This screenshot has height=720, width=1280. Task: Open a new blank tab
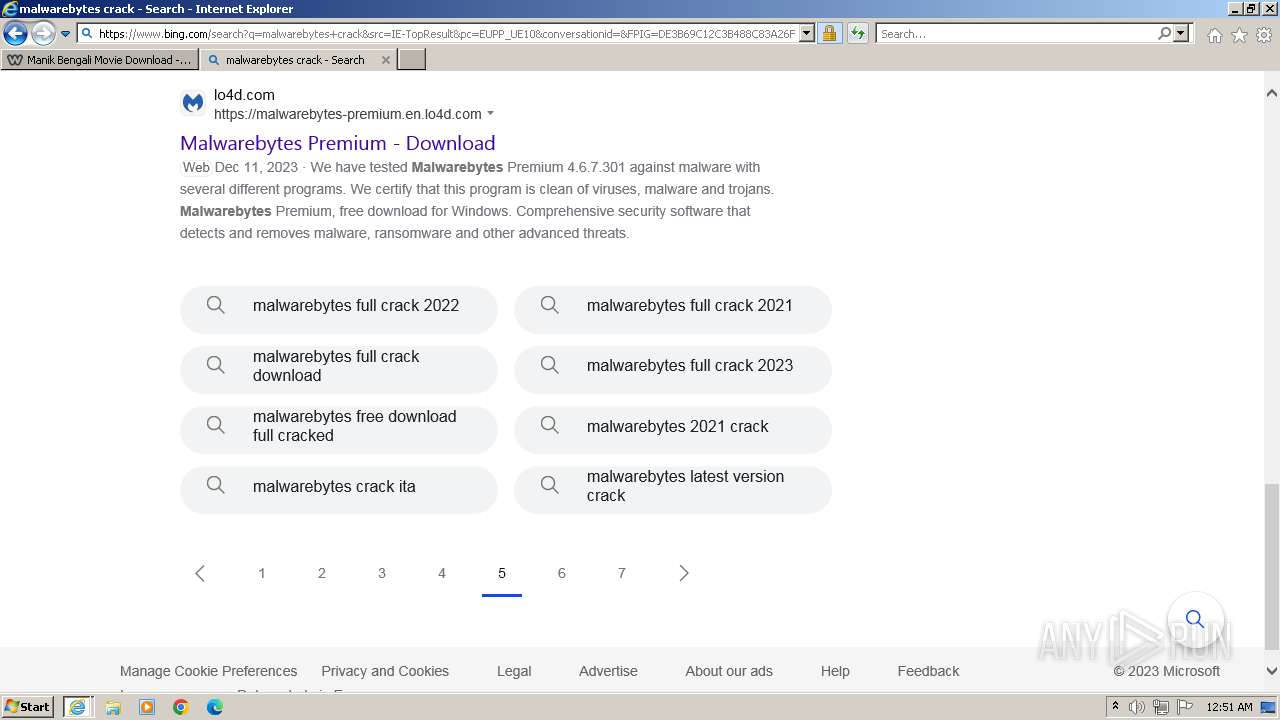click(412, 60)
